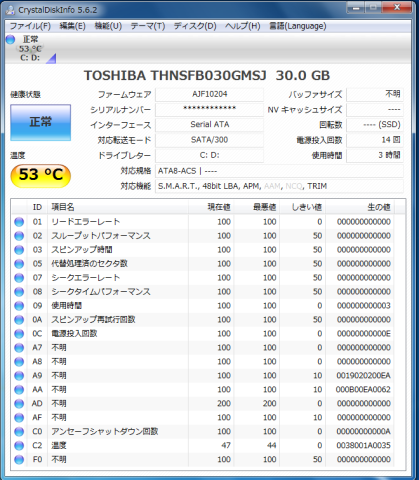Image resolution: width=419 pixels, height=480 pixels.
Task: Click worst value 44 in row C2
Action: [x=272, y=446]
